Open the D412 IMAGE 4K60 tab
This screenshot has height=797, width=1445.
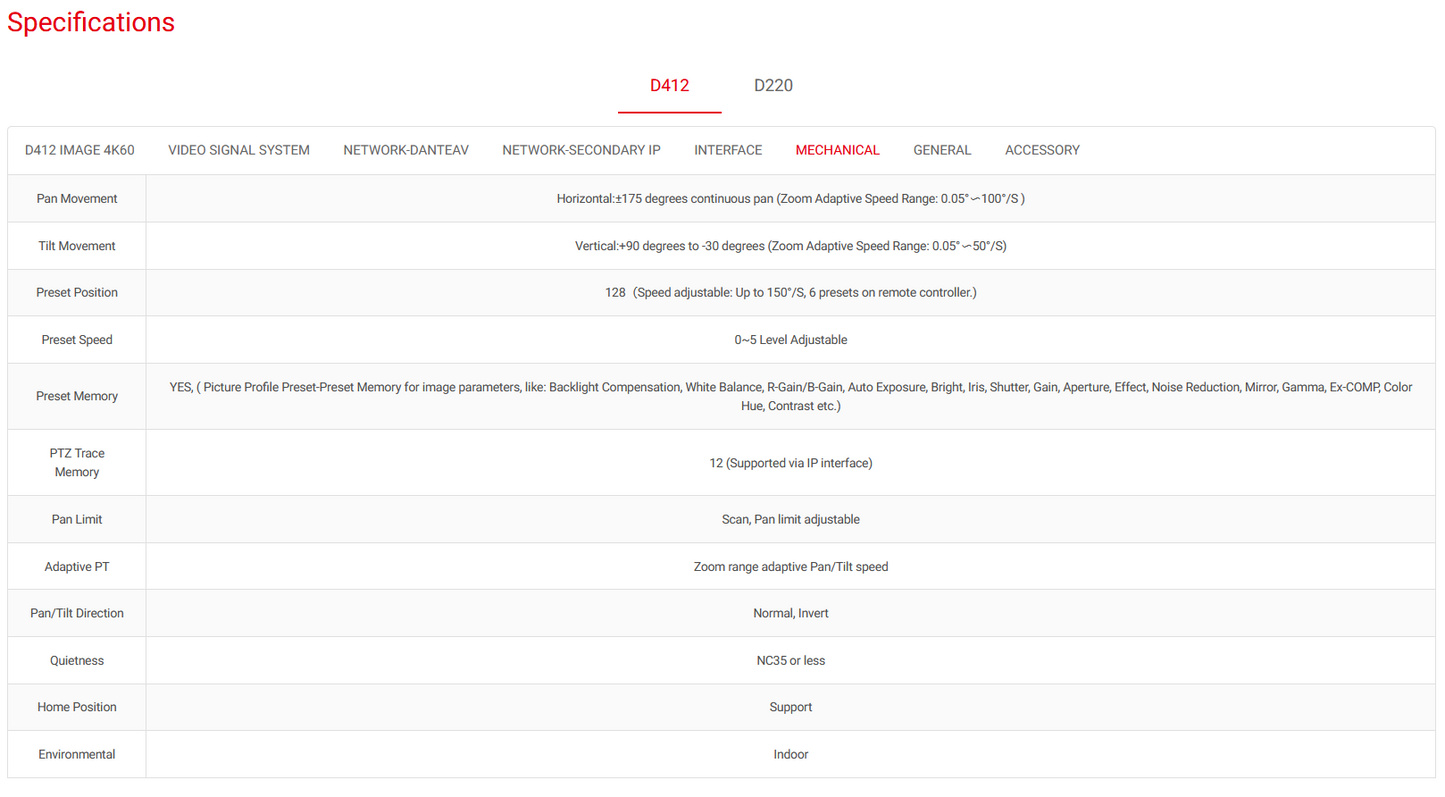click(x=80, y=150)
